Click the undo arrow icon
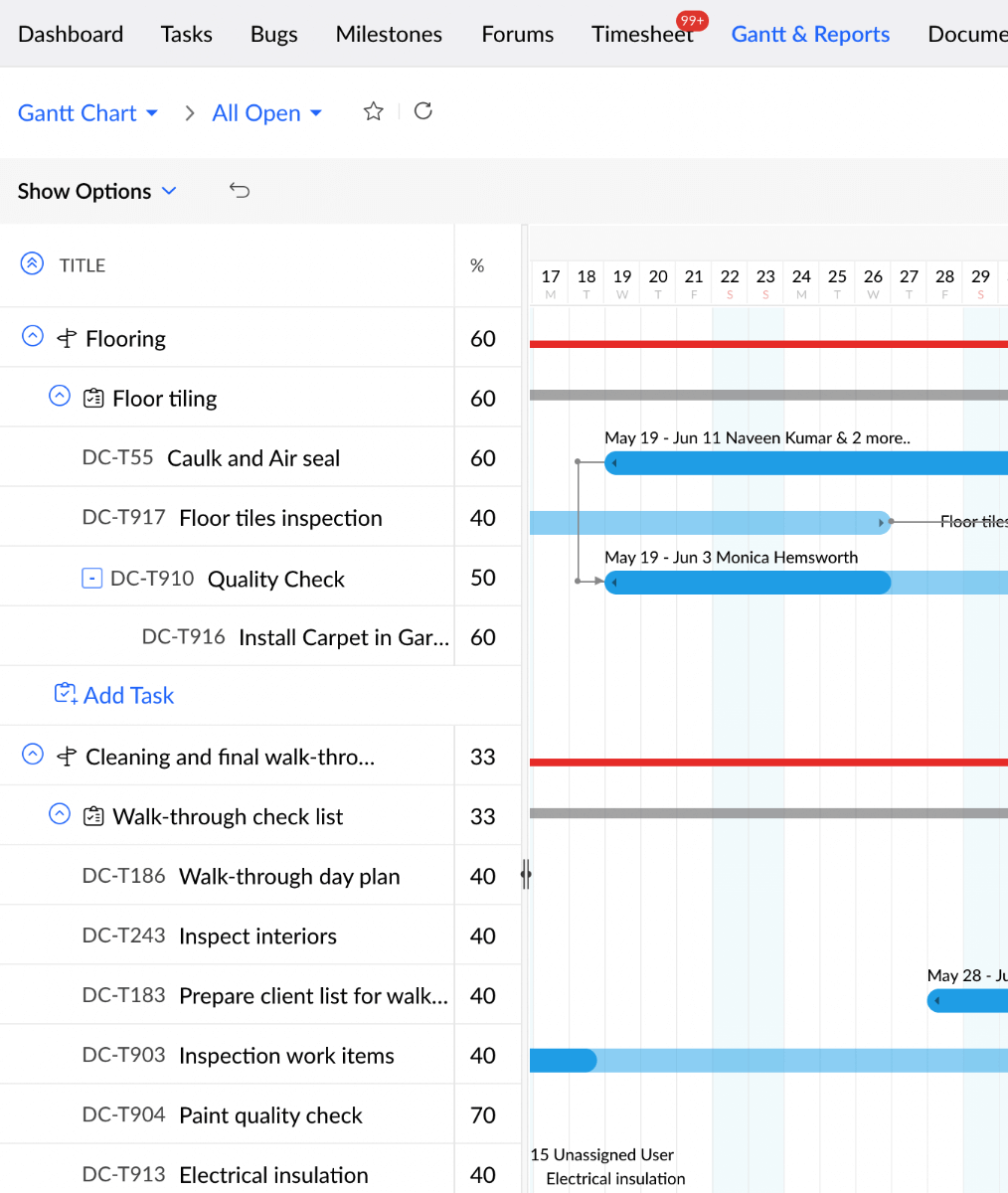Screen dimensions: 1008x1193 coord(239,190)
